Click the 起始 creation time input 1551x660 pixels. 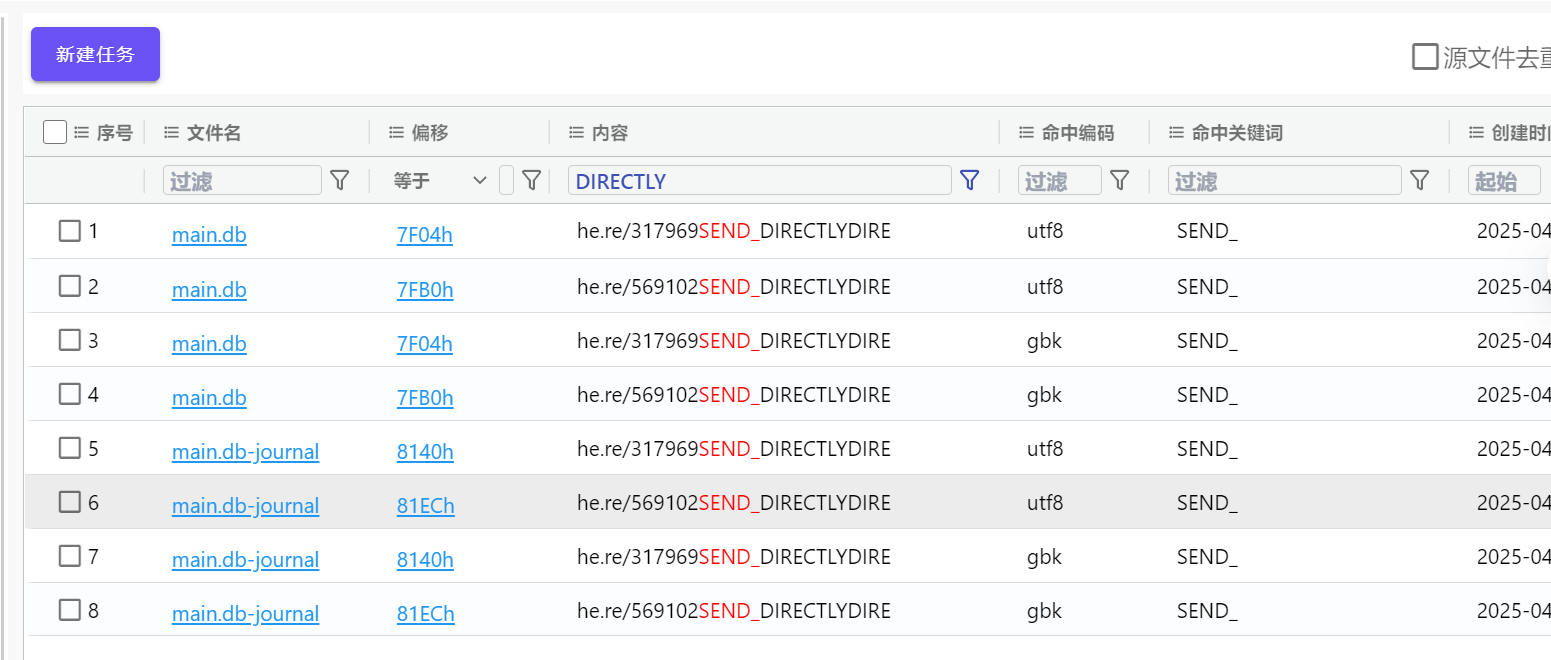pos(1503,180)
